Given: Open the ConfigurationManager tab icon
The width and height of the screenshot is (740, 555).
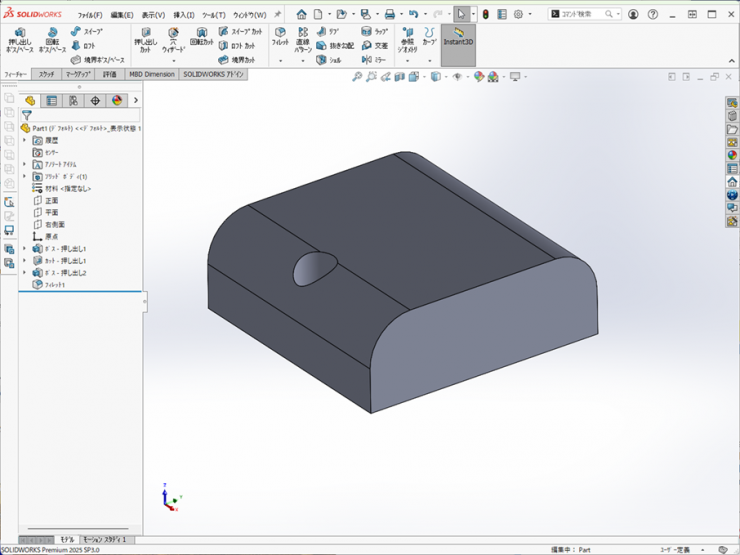Looking at the screenshot, I should pyautogui.click(x=73, y=100).
